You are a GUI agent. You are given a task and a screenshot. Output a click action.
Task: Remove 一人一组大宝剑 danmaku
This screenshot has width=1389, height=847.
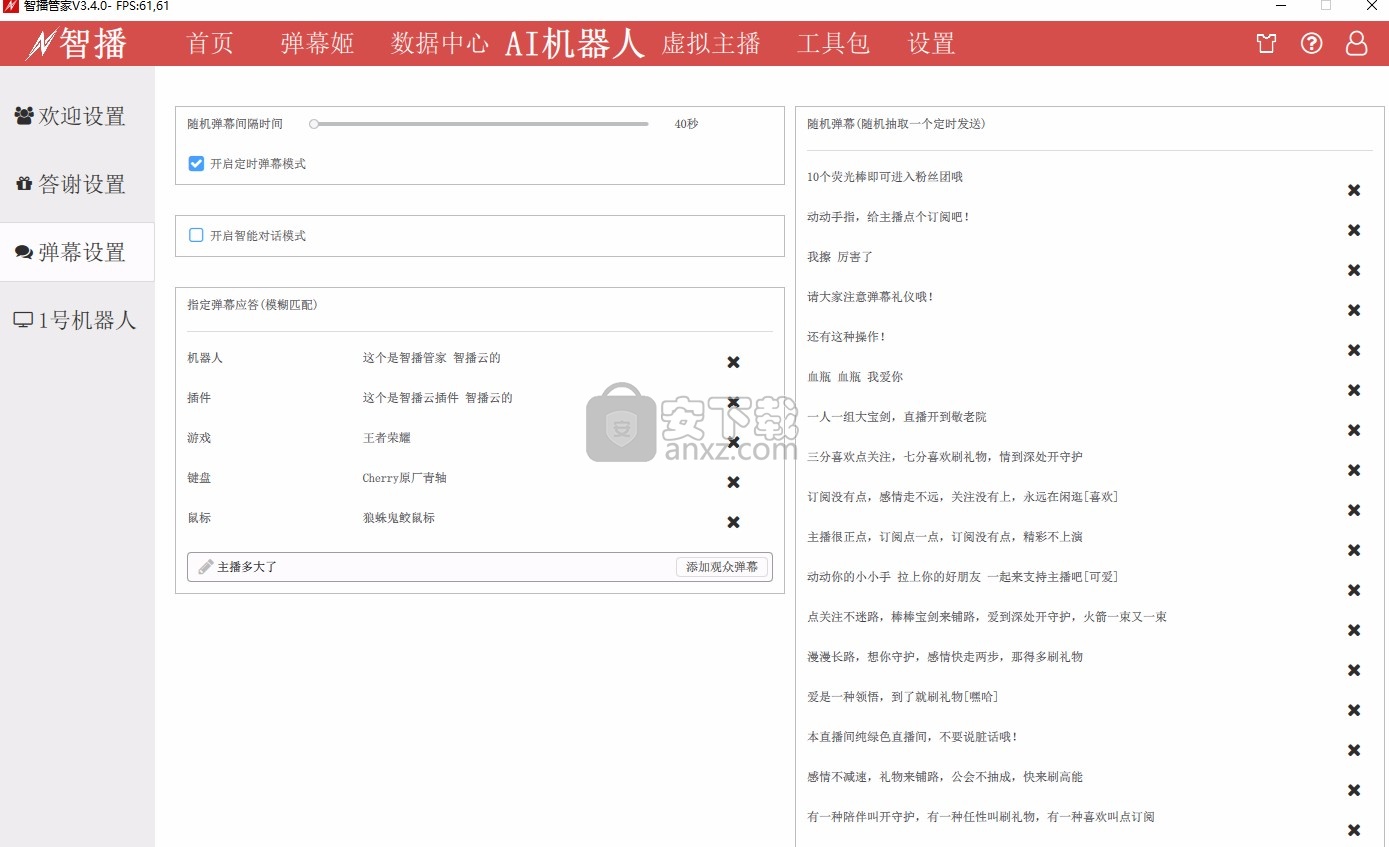click(x=1354, y=430)
